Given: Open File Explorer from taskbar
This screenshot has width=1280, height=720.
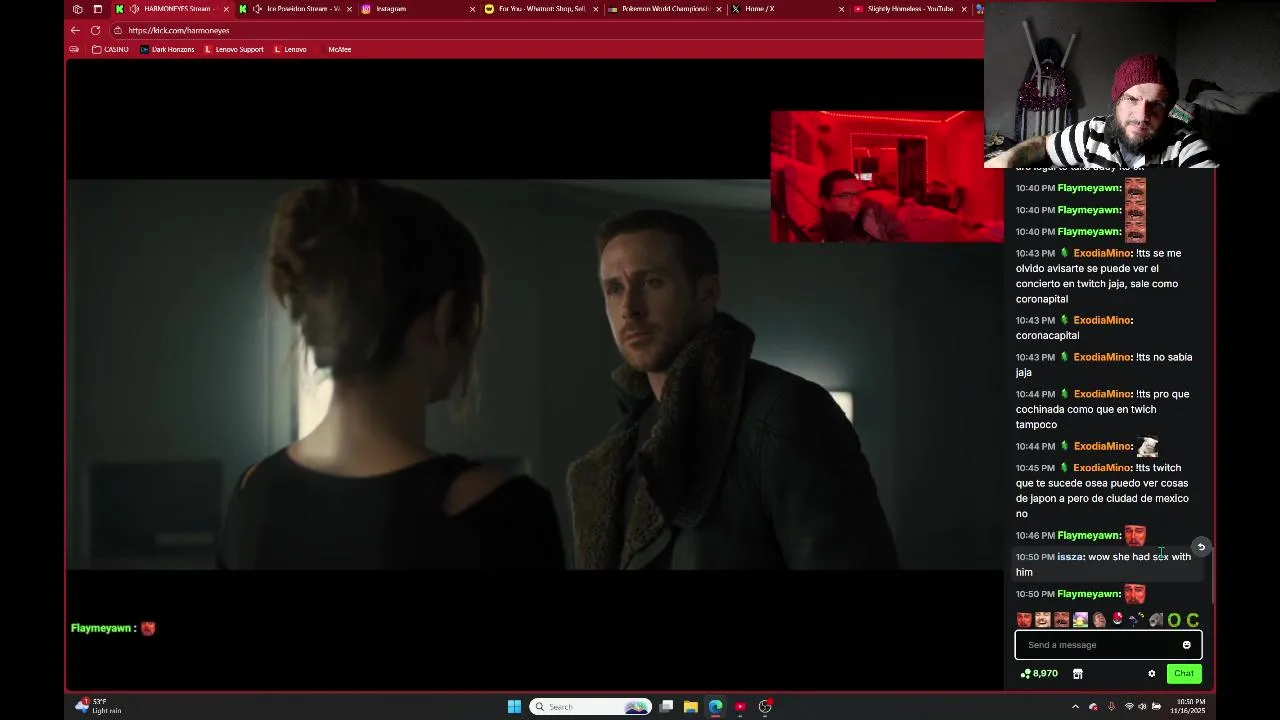Looking at the screenshot, I should pos(691,707).
